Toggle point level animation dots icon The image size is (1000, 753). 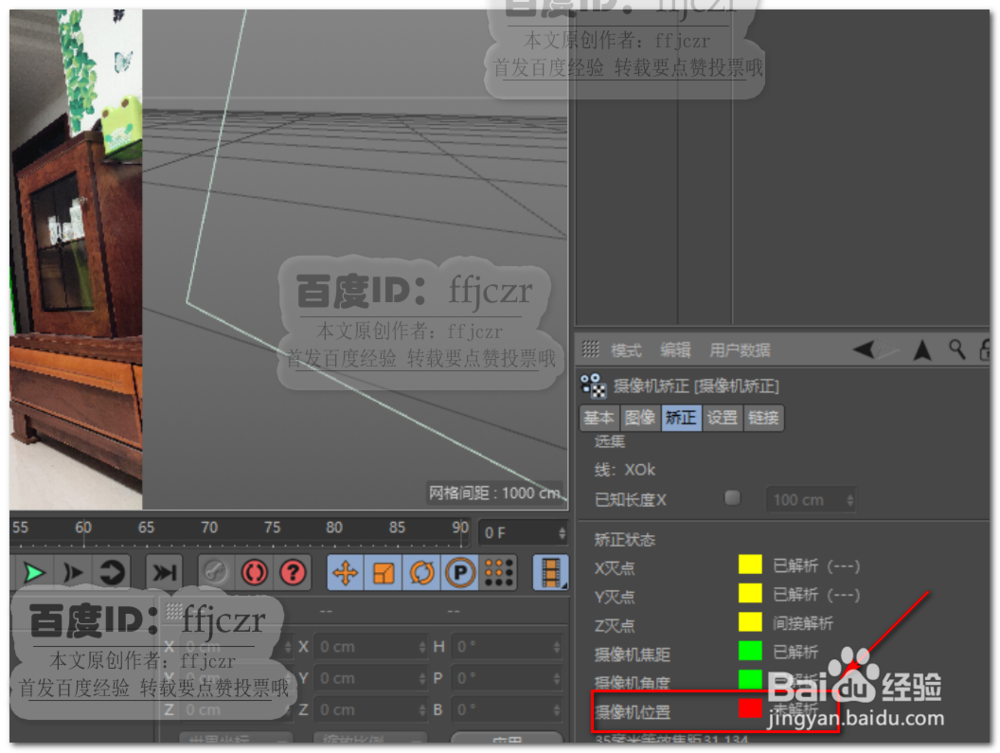tap(499, 573)
